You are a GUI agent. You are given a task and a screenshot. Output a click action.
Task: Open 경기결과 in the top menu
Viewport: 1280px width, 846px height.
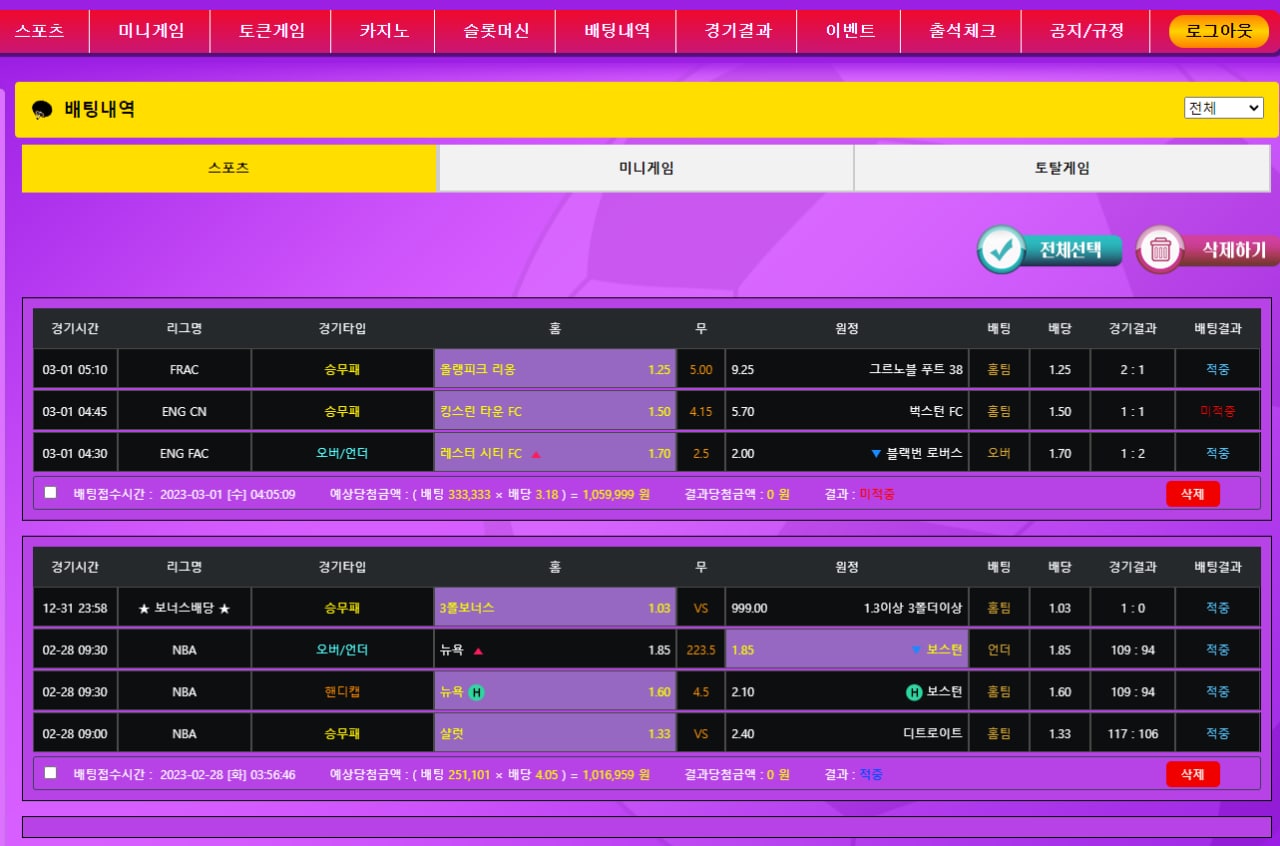click(737, 31)
